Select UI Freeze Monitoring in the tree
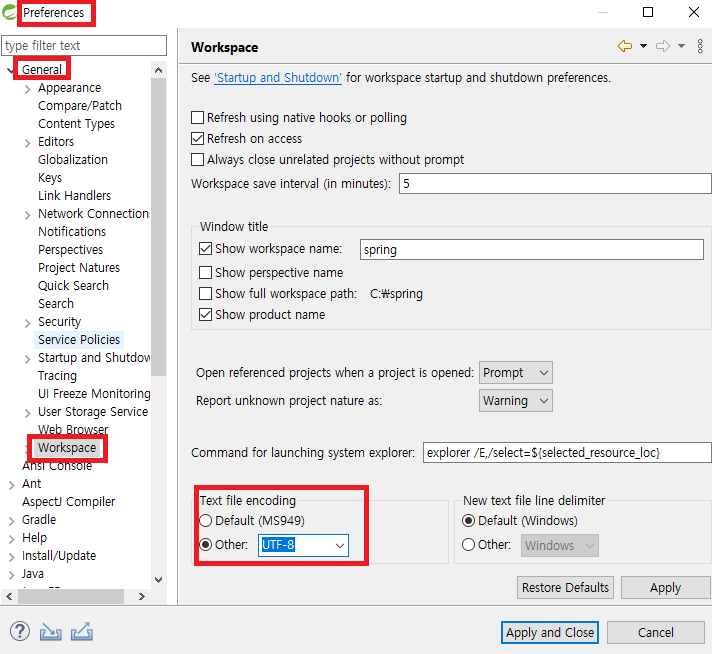The width and height of the screenshot is (712, 654). pos(94,393)
